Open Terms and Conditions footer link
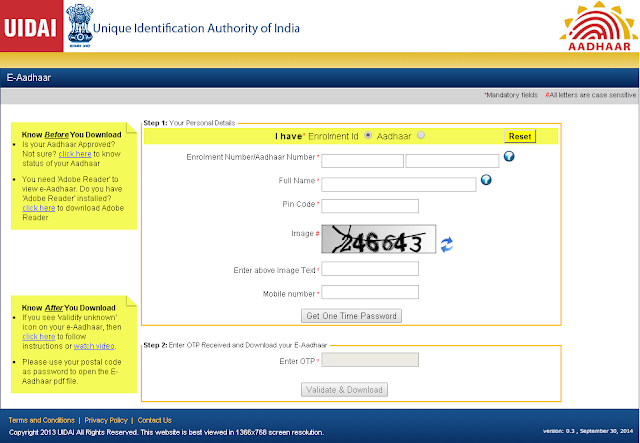This screenshot has height=443, width=640. coord(42,420)
